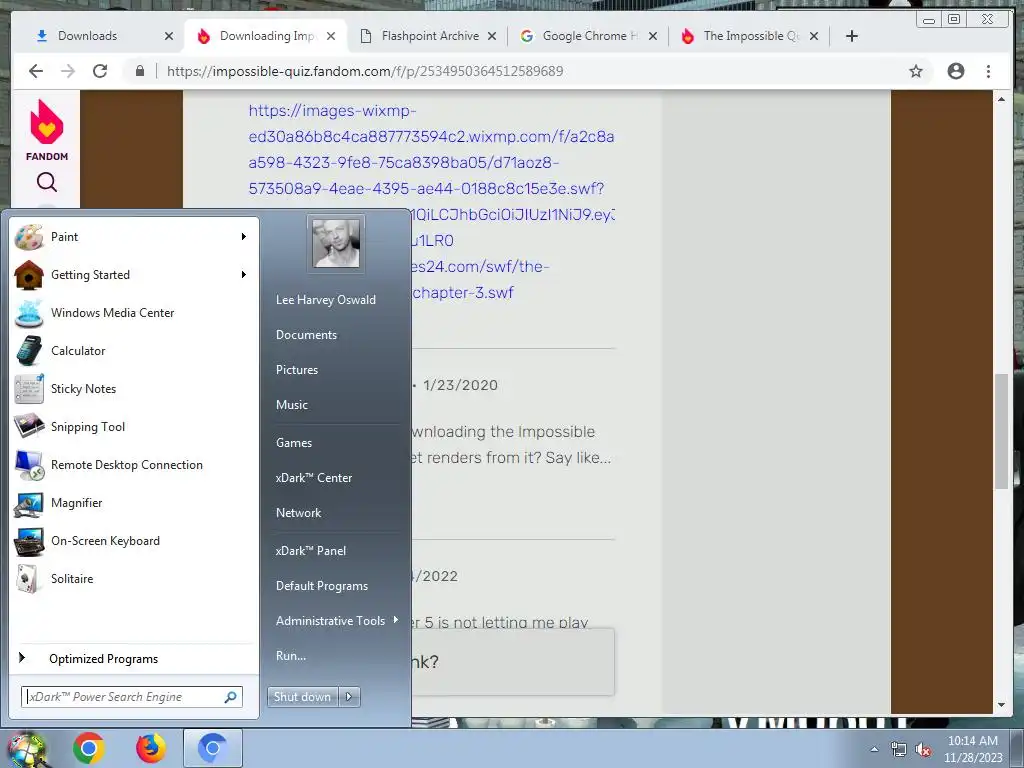Image resolution: width=1024 pixels, height=768 pixels.
Task: Click the address bar URL
Action: click(x=365, y=71)
